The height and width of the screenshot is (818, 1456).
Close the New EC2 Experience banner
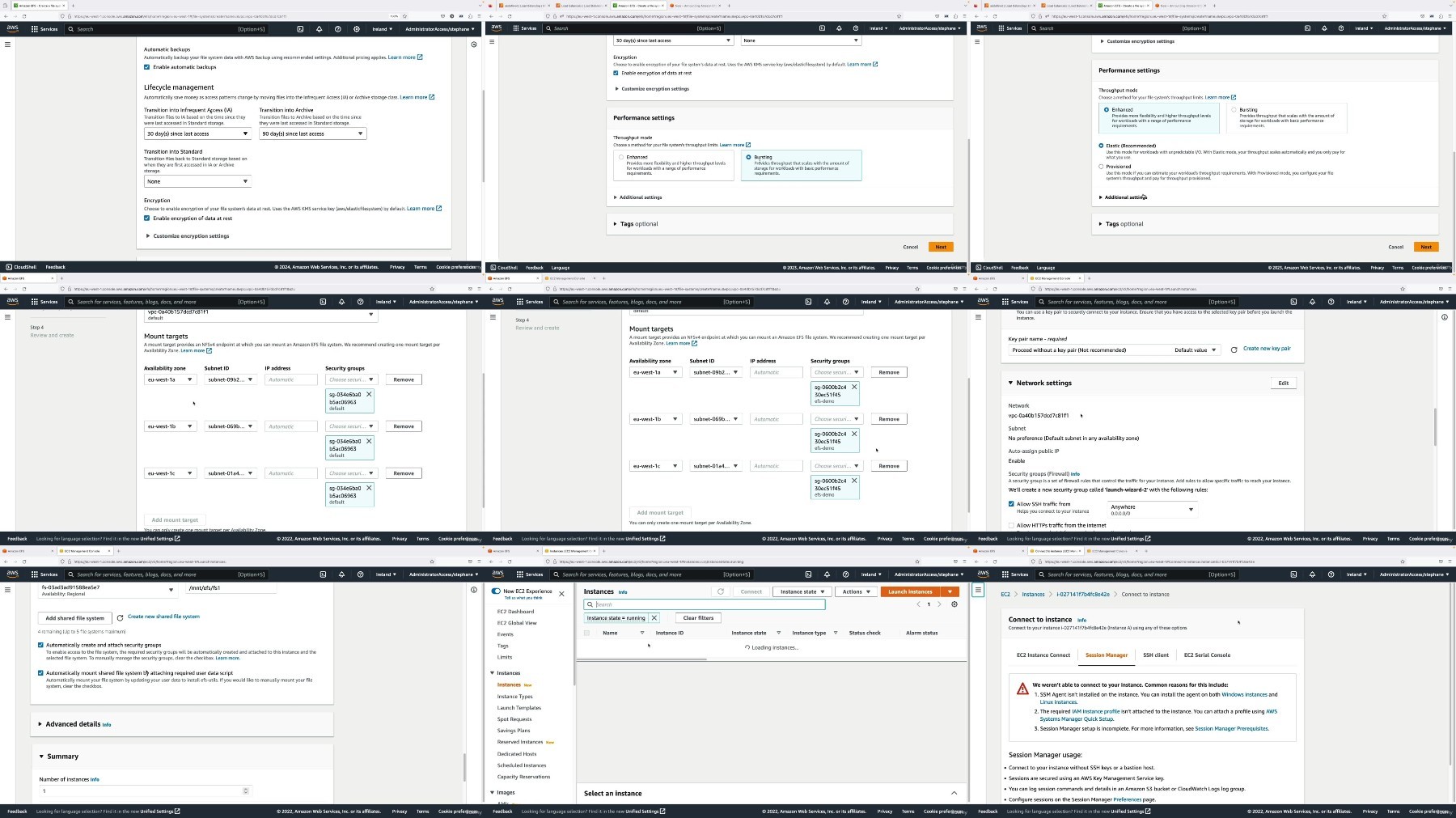click(561, 594)
